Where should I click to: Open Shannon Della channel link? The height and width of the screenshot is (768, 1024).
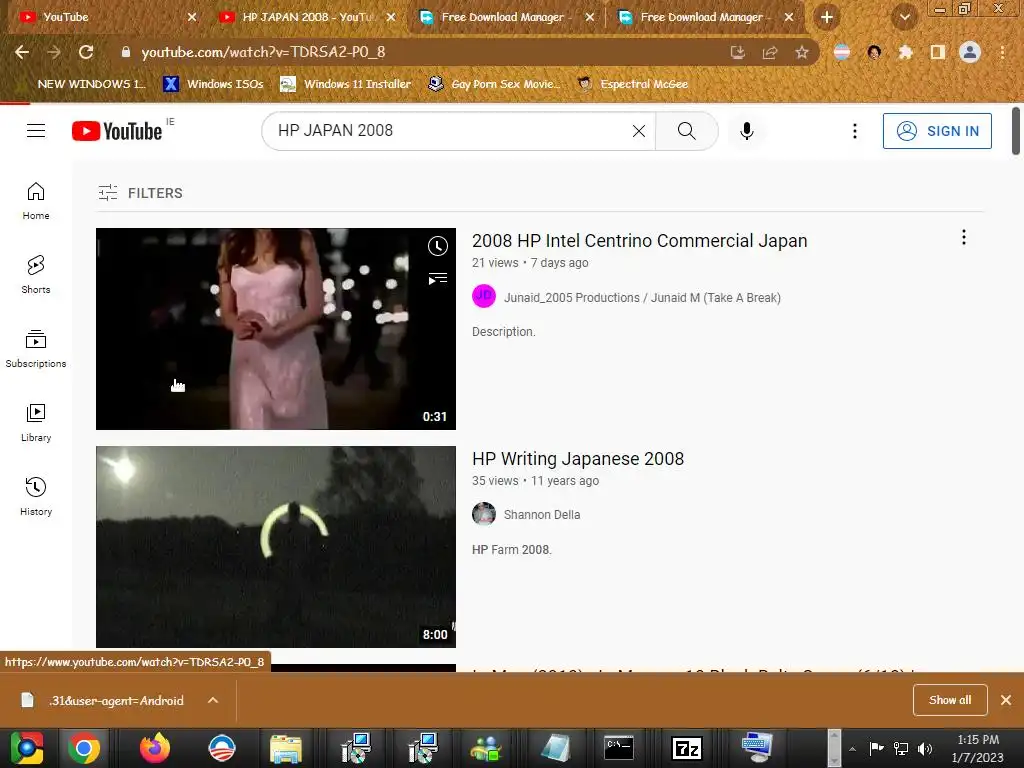(542, 515)
